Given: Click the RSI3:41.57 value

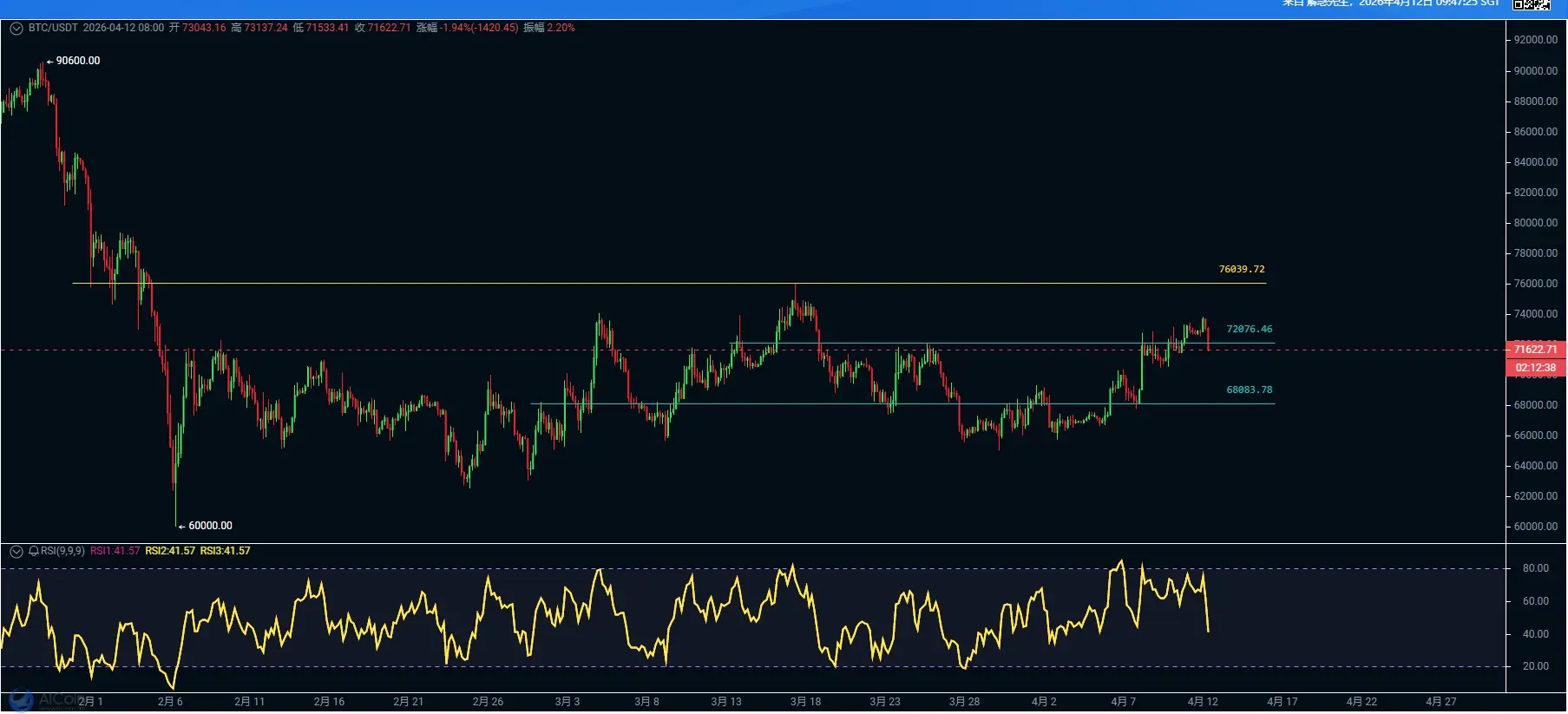Looking at the screenshot, I should [x=225, y=552].
